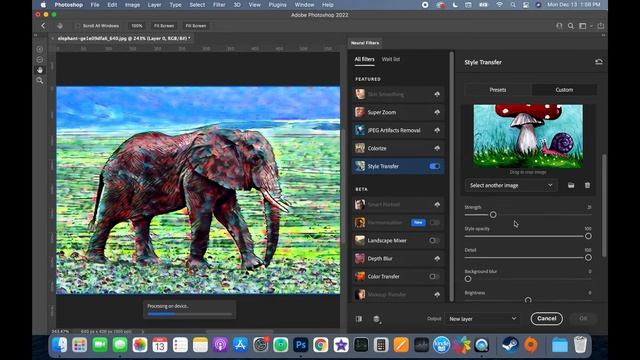This screenshot has height=360, width=640.
Task: Click the folder icon to browse style image
Action: [571, 185]
